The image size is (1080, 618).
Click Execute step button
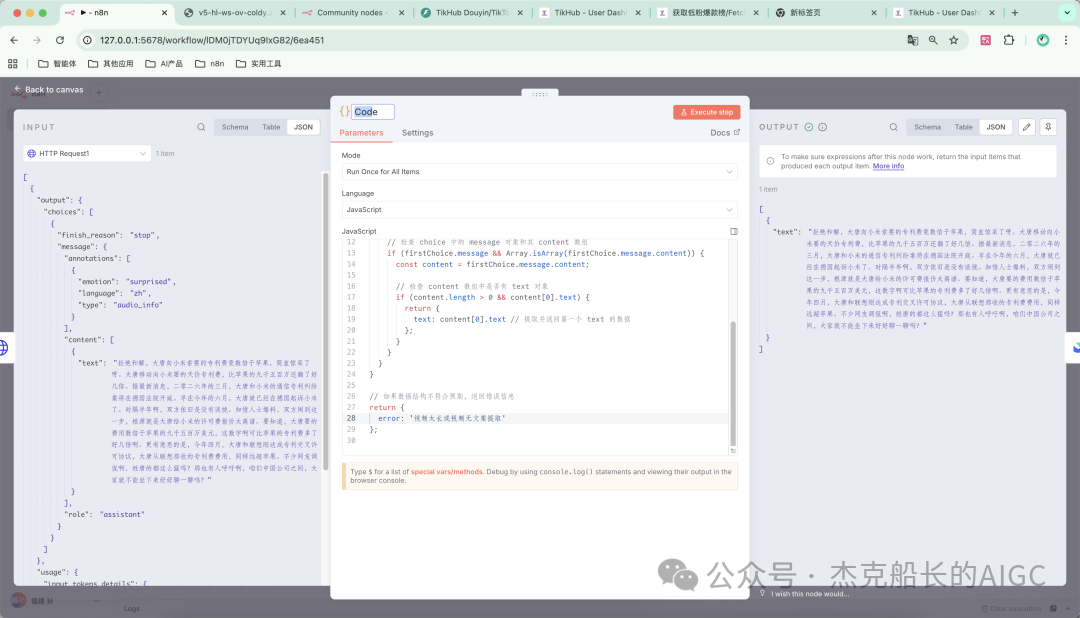[x=707, y=112]
